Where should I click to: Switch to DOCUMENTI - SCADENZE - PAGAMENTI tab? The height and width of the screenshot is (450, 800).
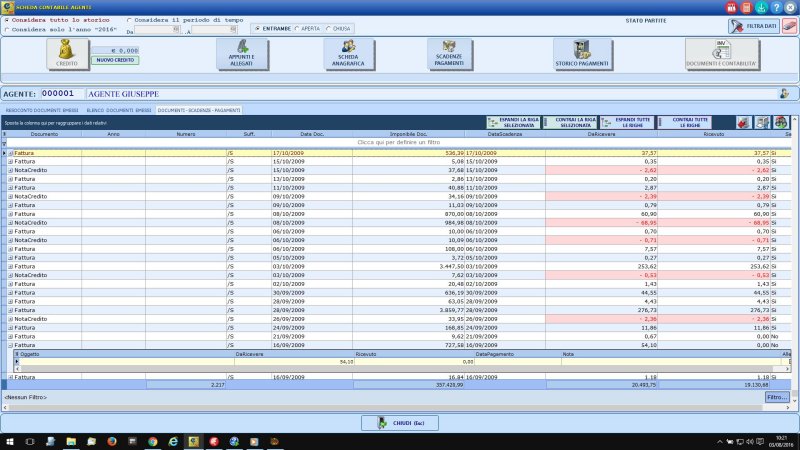click(199, 110)
